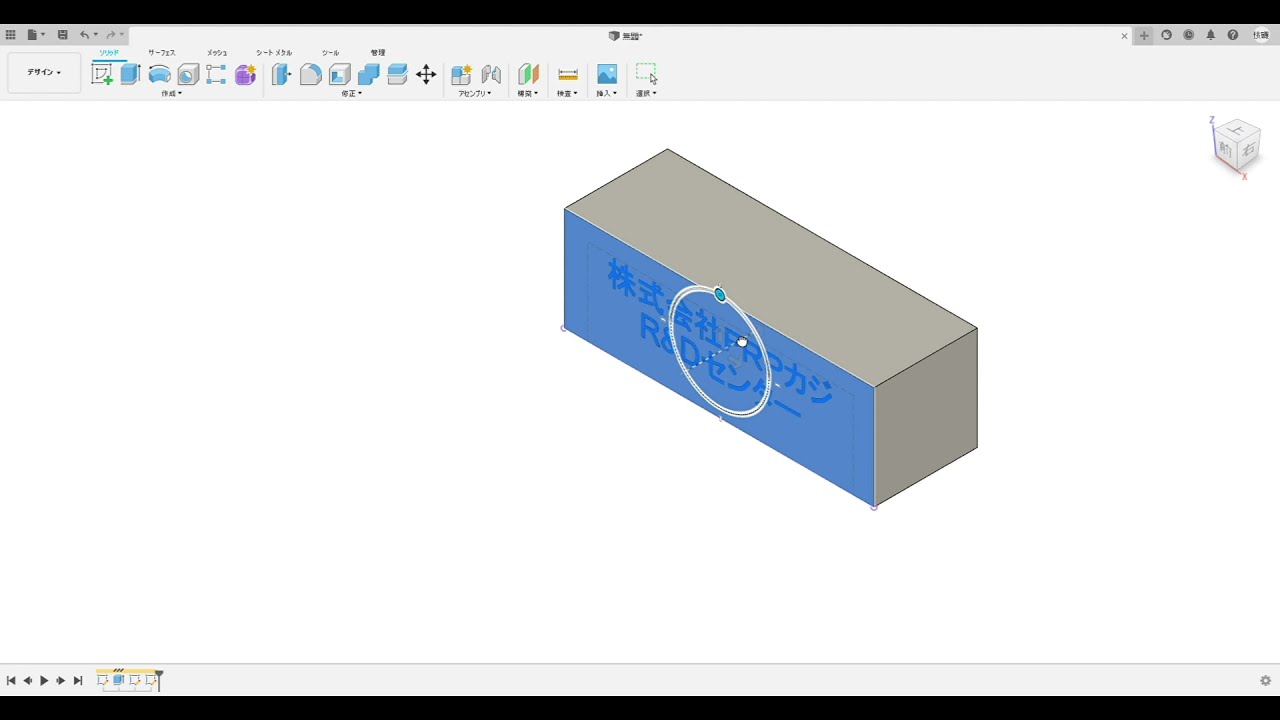The width and height of the screenshot is (1280, 720).
Task: Jump to timeline end
Action: tap(78, 680)
